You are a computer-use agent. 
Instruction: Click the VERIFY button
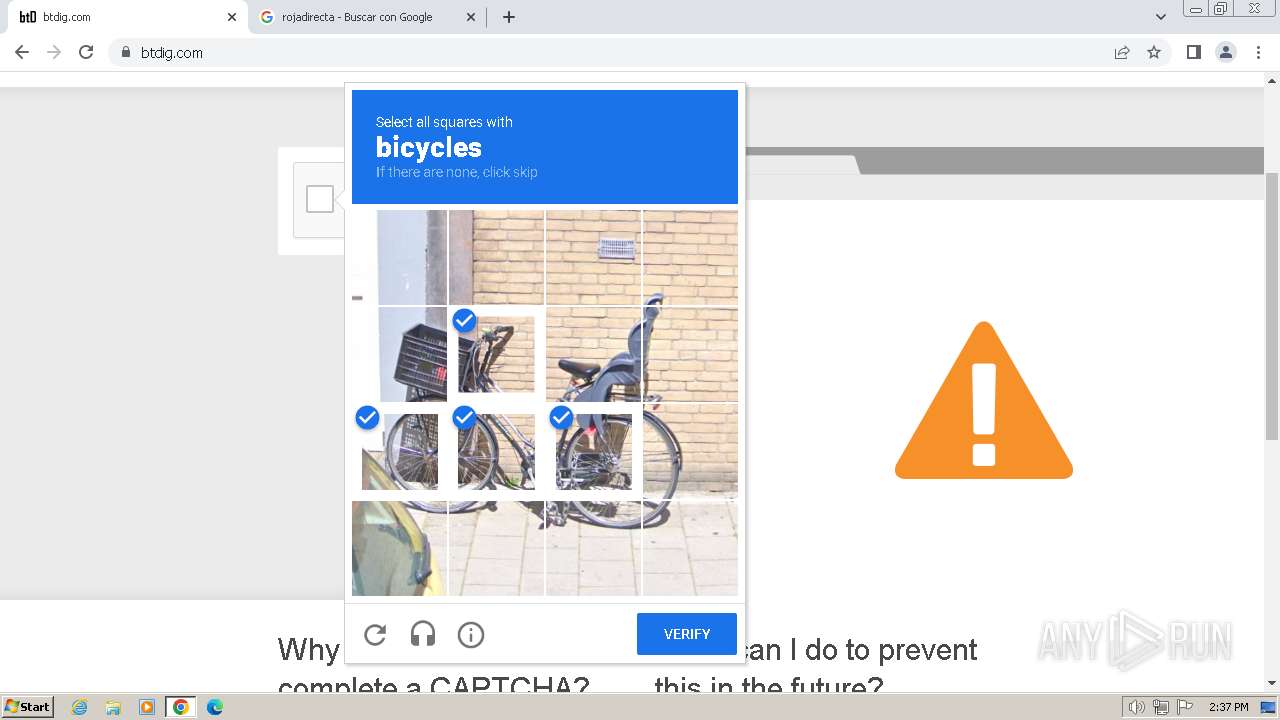(687, 634)
